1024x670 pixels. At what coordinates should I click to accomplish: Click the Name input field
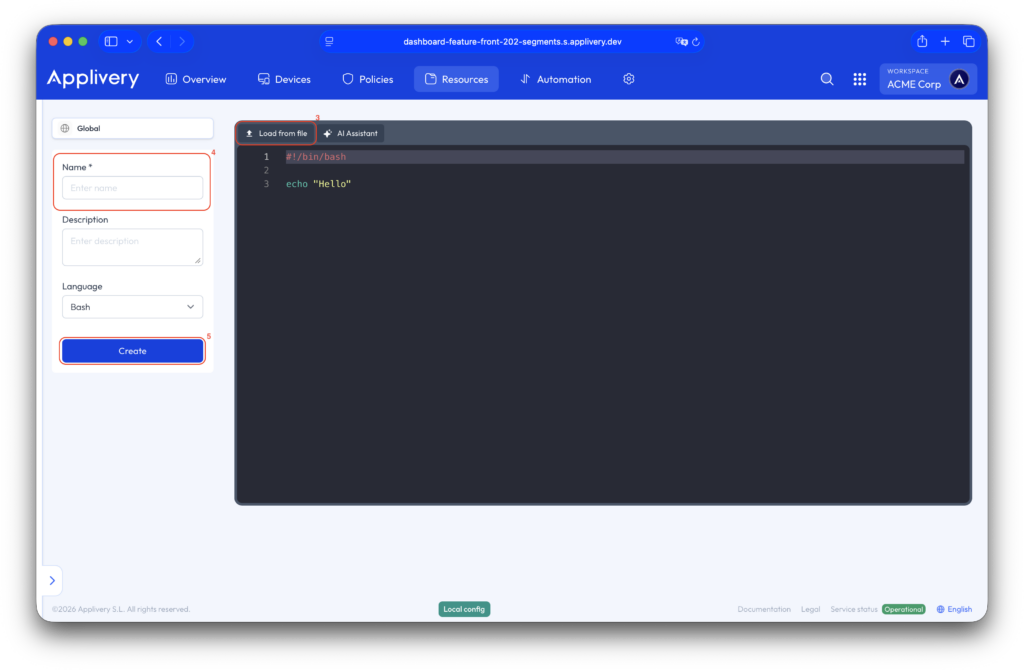click(132, 187)
